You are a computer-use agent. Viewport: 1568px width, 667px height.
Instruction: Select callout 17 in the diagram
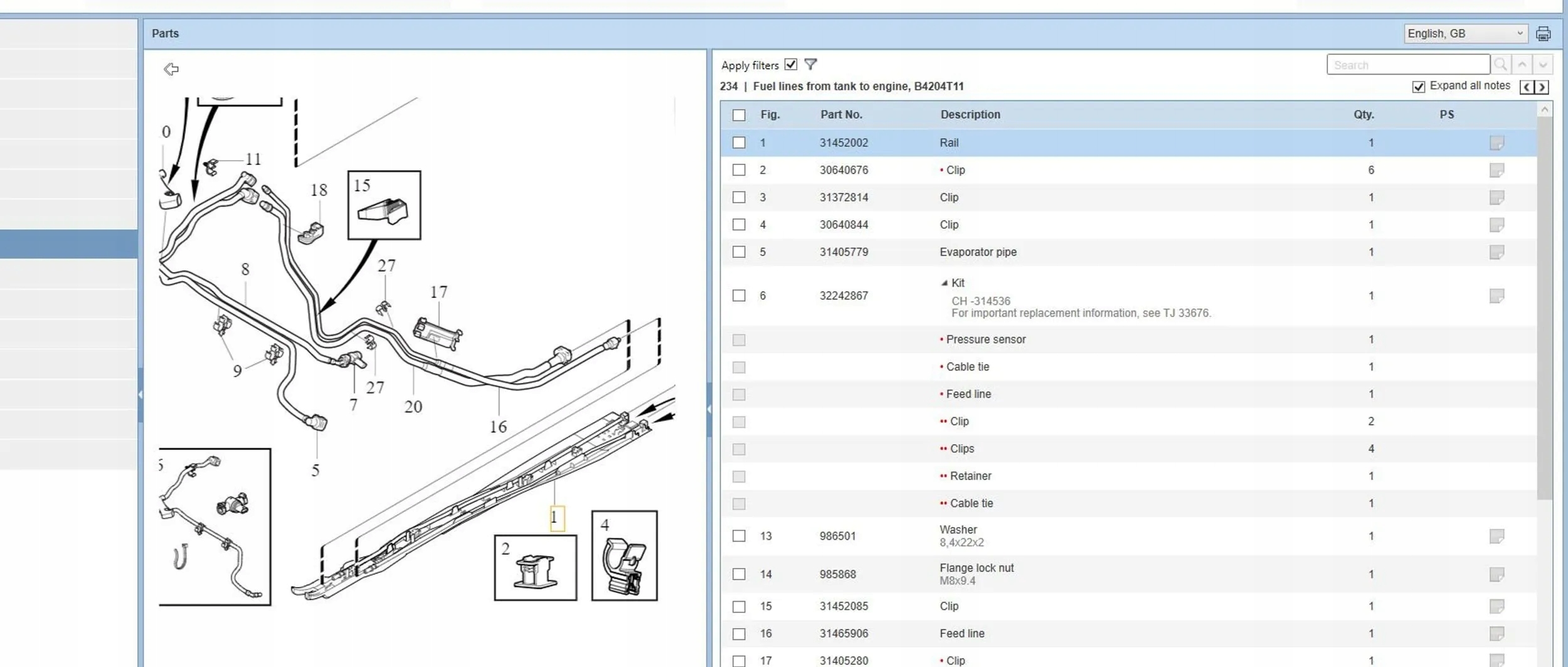pyautogui.click(x=438, y=292)
